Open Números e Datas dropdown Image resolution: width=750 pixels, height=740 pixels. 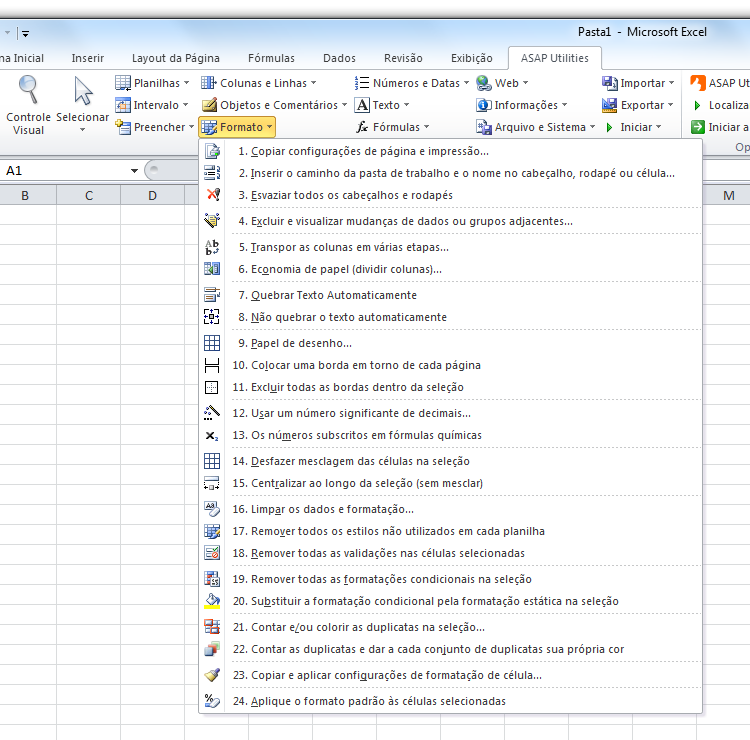coord(412,83)
